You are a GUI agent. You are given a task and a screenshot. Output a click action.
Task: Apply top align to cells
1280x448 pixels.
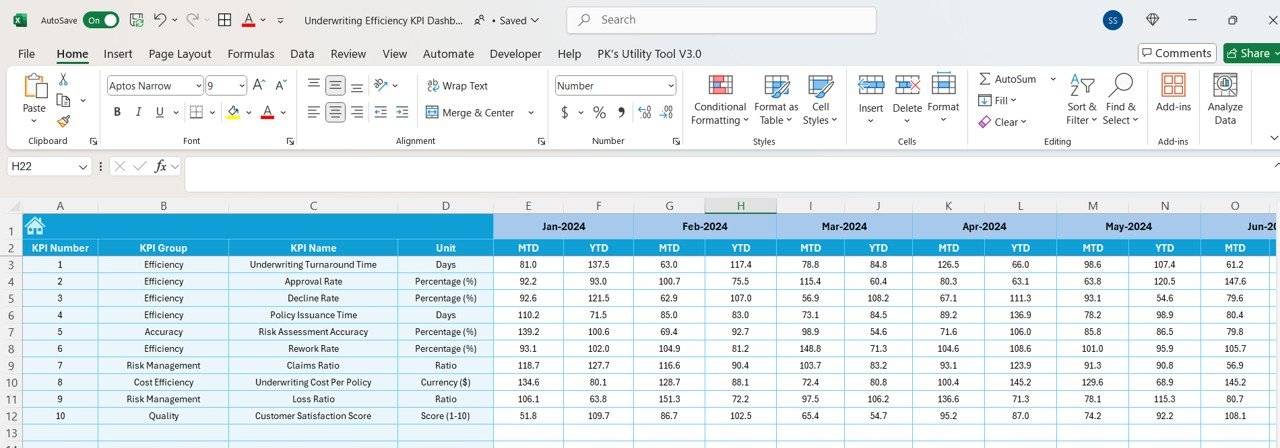(314, 86)
